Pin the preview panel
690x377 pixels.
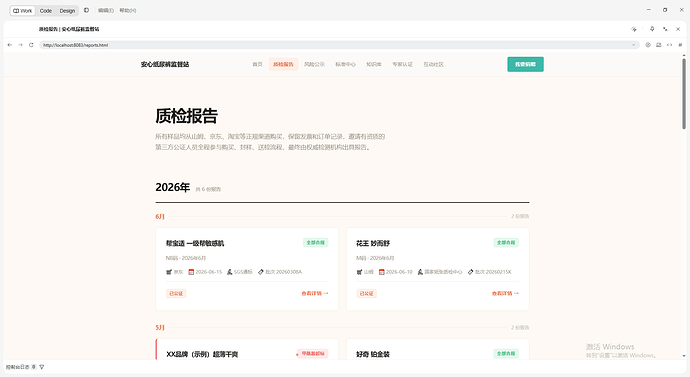click(652, 29)
